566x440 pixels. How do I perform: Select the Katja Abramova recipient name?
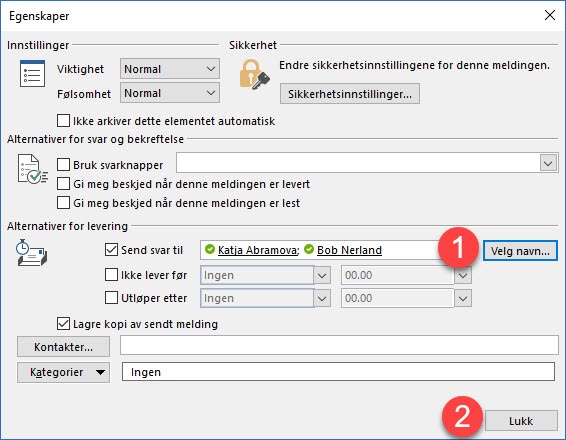[x=258, y=250]
